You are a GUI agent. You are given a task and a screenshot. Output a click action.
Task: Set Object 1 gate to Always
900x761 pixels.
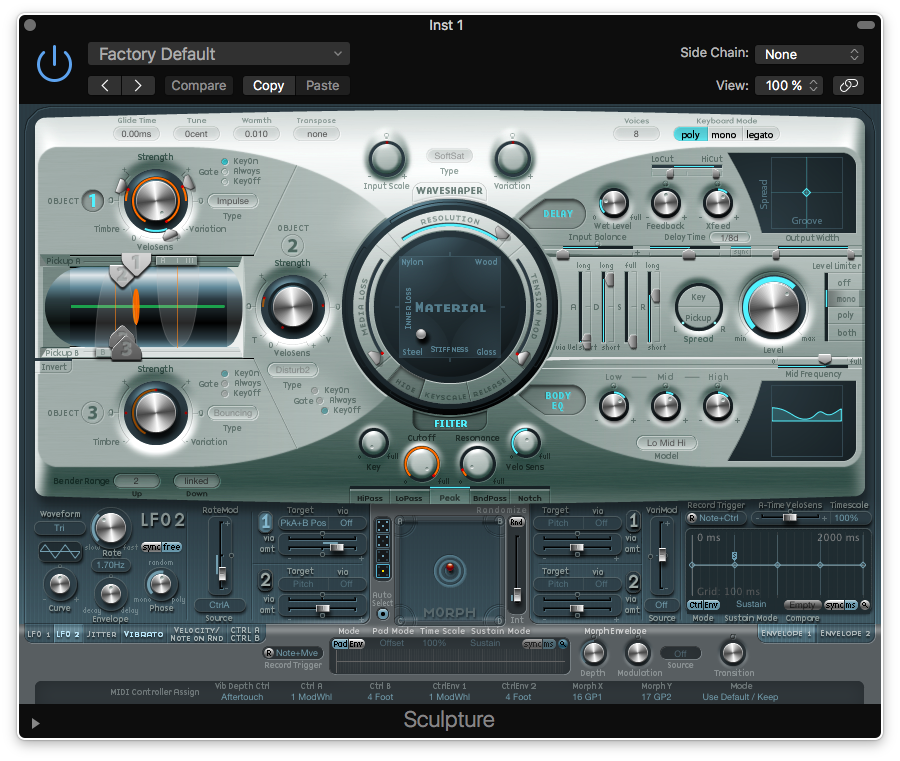(x=225, y=171)
